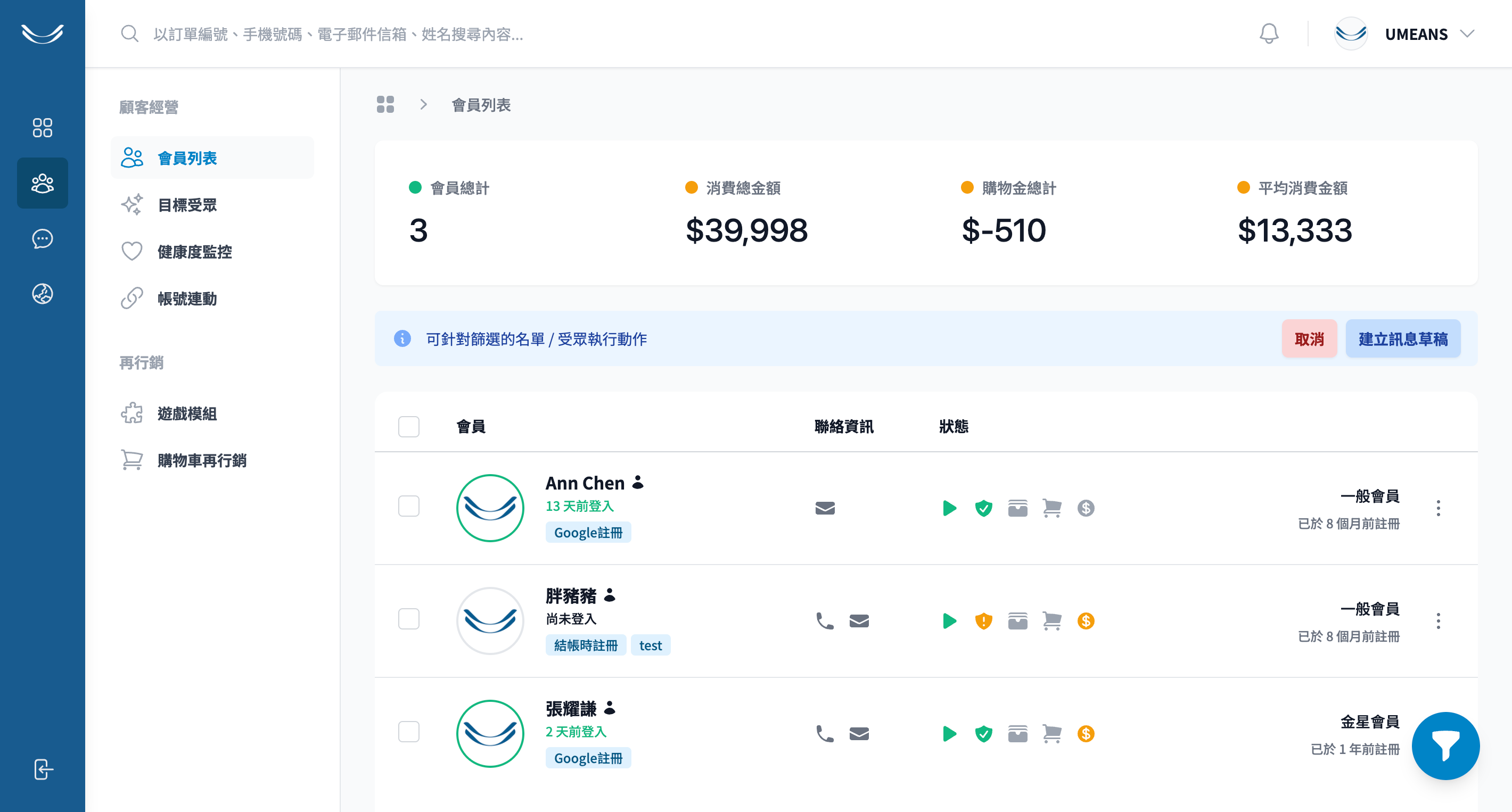Click 胖豬豬's phone contact icon

[x=825, y=621]
